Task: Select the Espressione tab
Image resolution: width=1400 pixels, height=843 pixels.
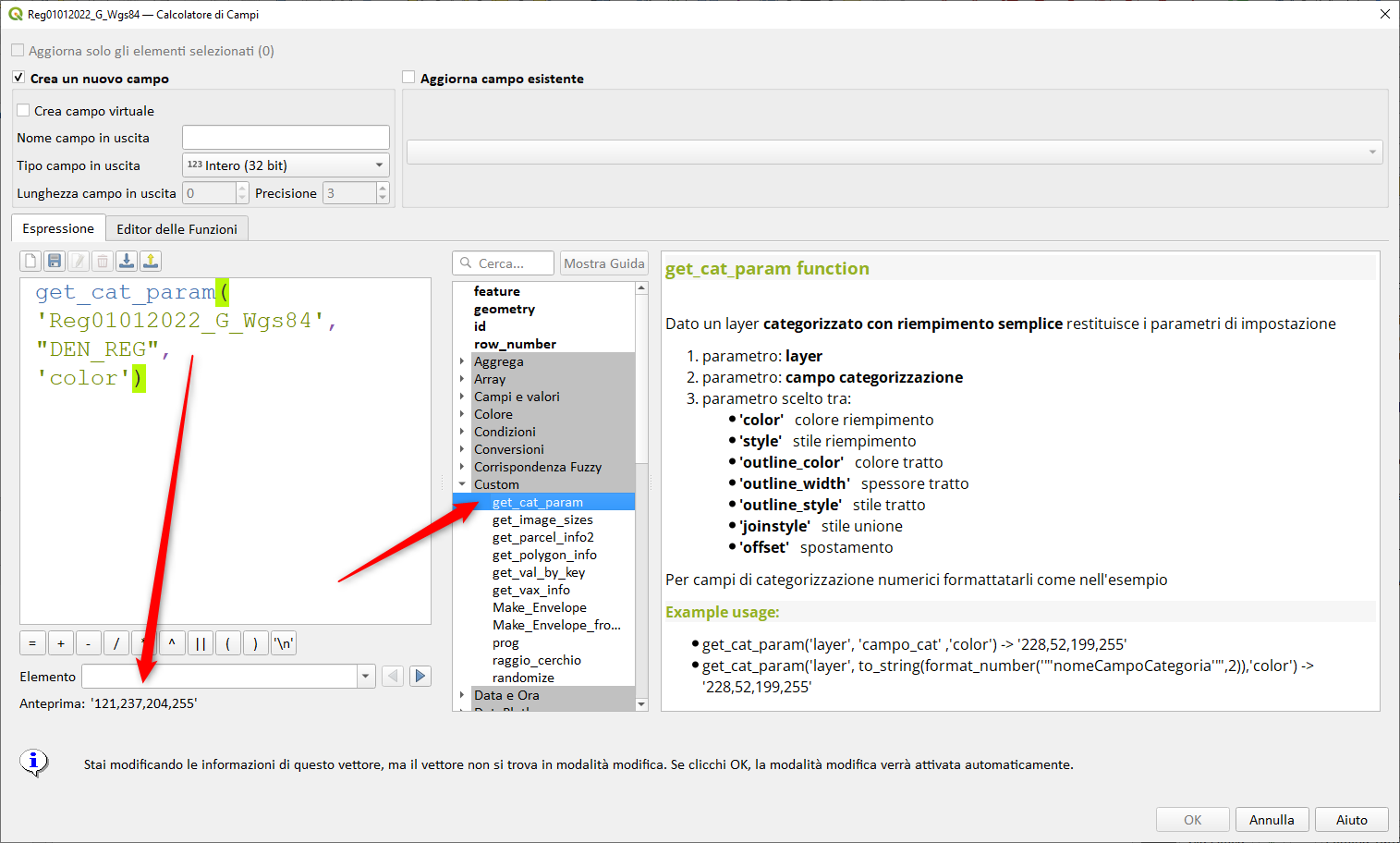Action: [58, 228]
